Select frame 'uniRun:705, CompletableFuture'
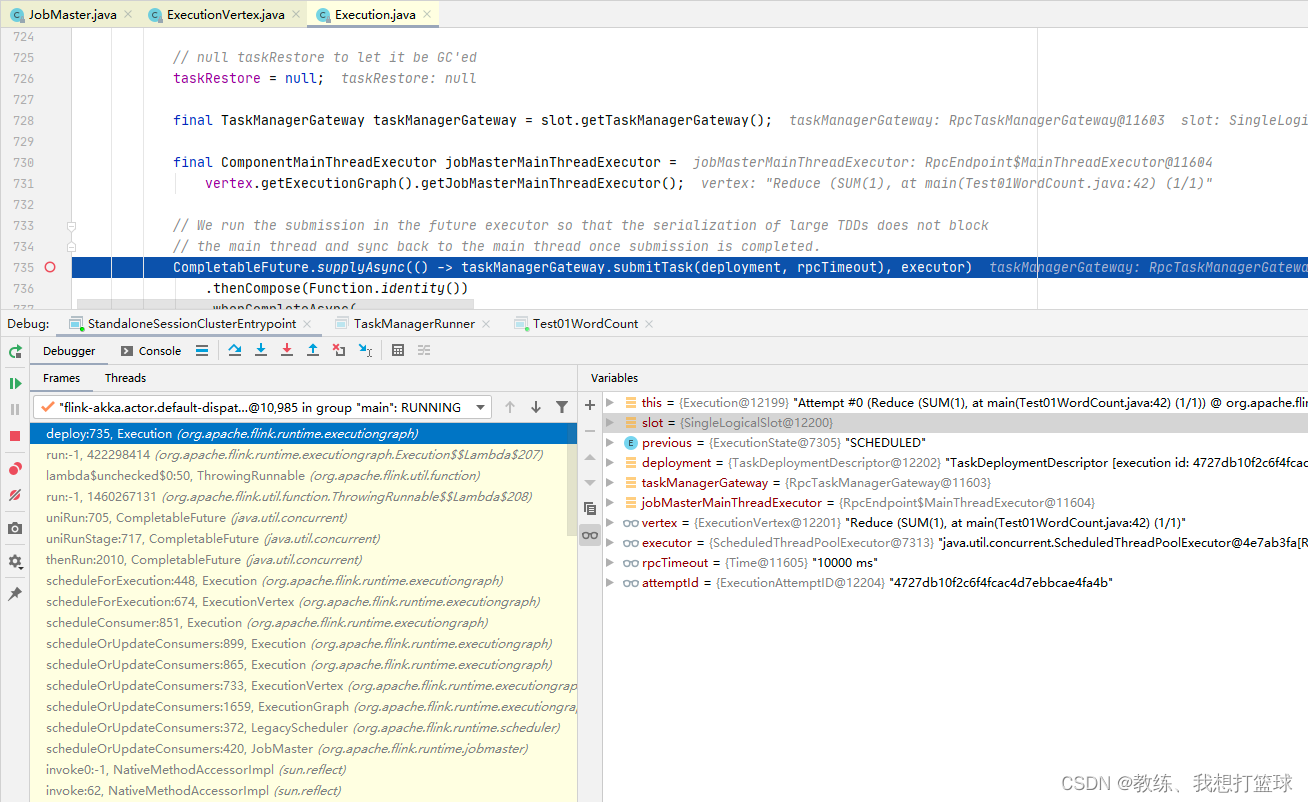The width and height of the screenshot is (1308, 802). click(303, 518)
